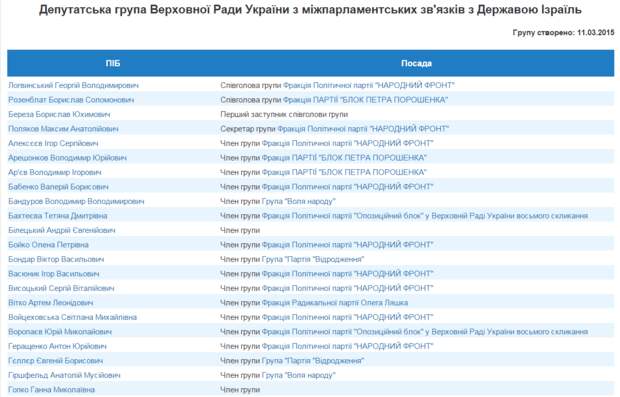Open БЛОК ПЕТРА ПОРОШЕНКА faction in Ар'єв row
Screen dimensions: 620x397
344,172
